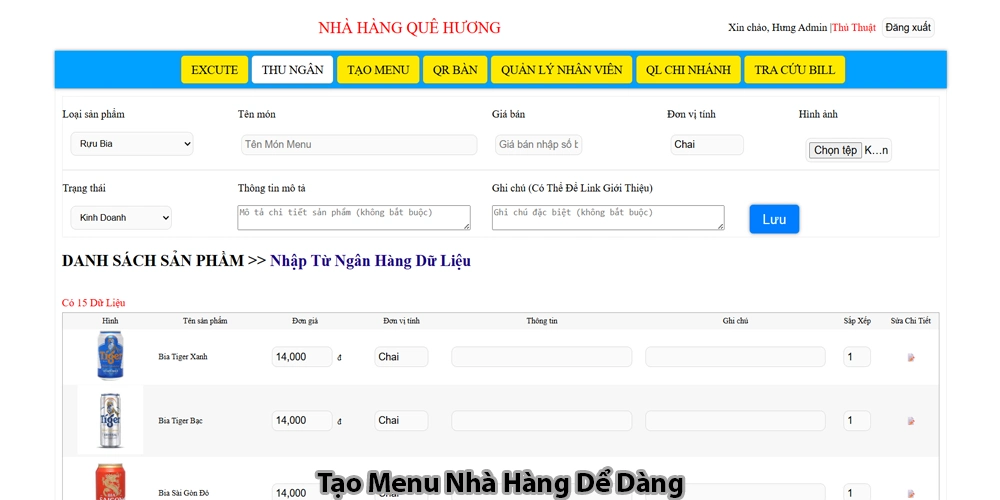
Task: Open the QR BÀN tab
Action: pos(455,70)
